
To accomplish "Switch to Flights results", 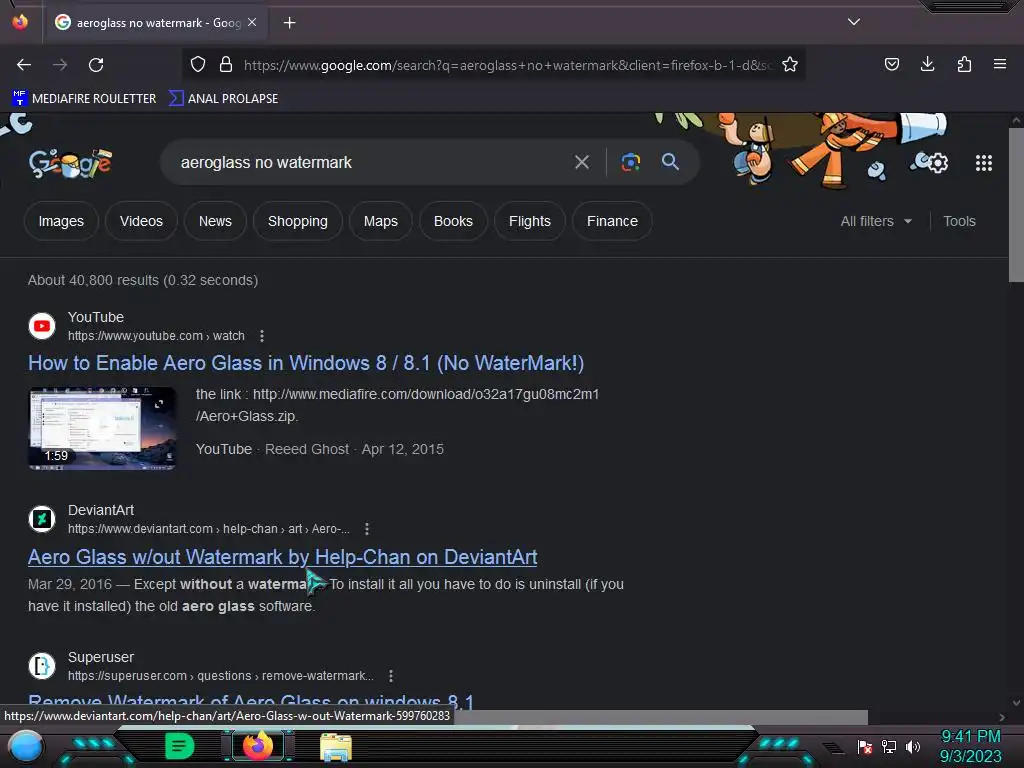I will [530, 221].
